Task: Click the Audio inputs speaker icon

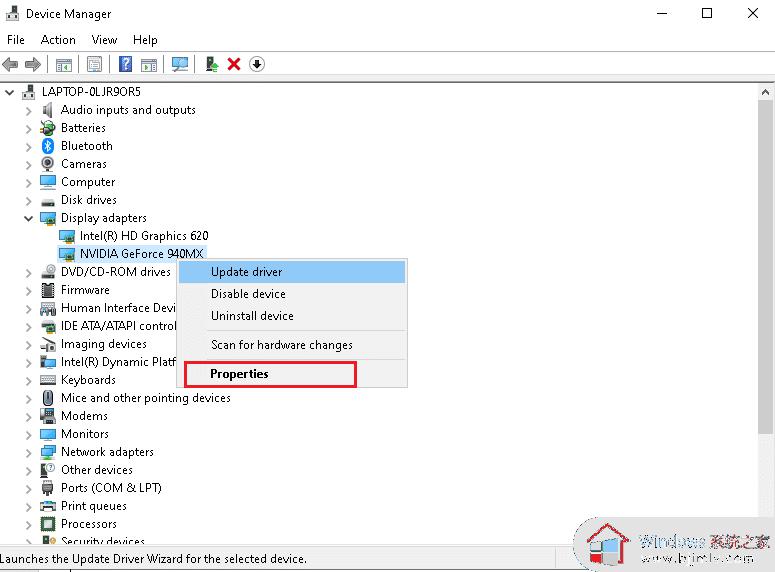Action: (x=47, y=110)
